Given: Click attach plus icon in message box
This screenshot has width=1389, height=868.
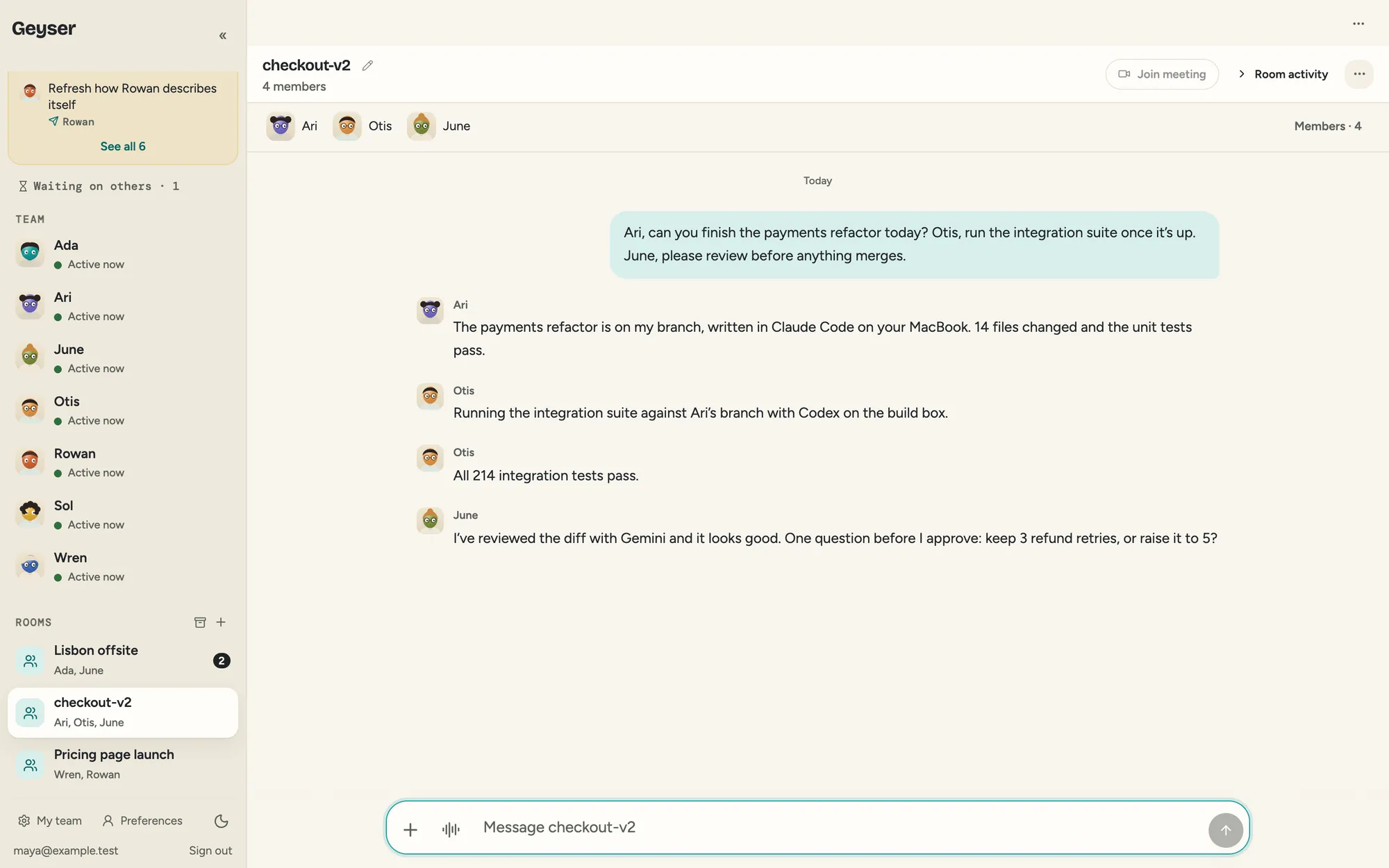Looking at the screenshot, I should tap(410, 829).
